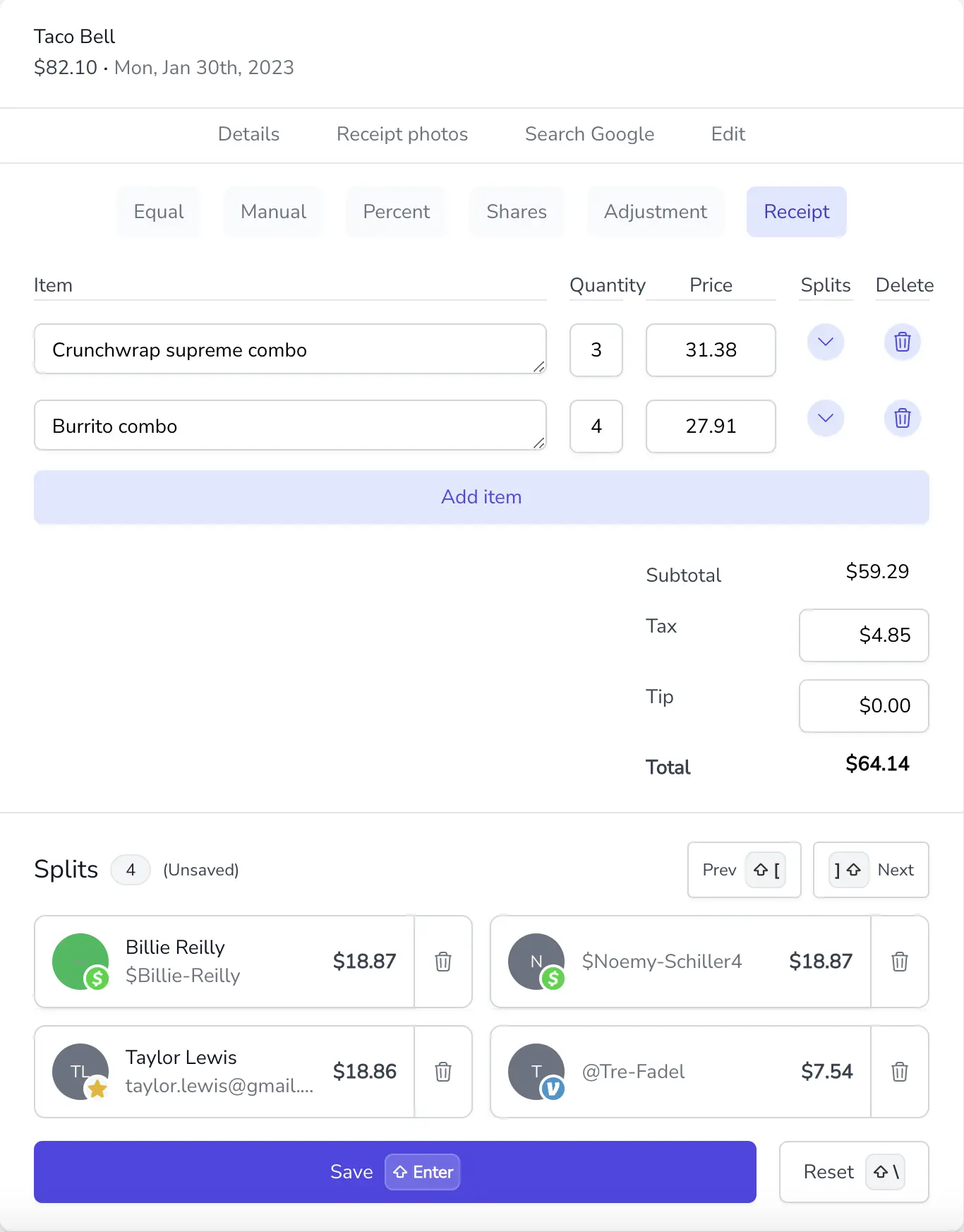Click the Taco Bell title
This screenshot has width=964, height=1232.
coord(74,37)
